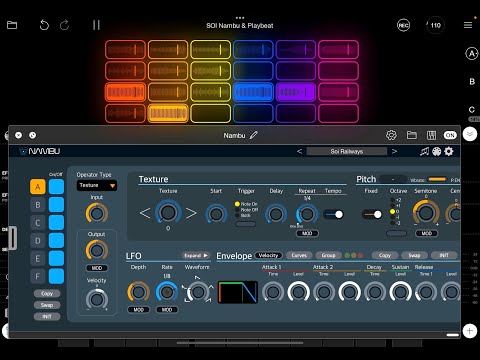
Task: Toggle the Pitch Fixed switch
Action: 372,214
